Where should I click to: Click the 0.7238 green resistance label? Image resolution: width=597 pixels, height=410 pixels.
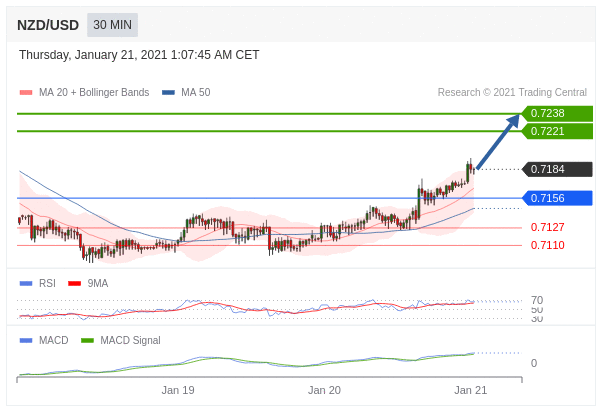(x=557, y=113)
